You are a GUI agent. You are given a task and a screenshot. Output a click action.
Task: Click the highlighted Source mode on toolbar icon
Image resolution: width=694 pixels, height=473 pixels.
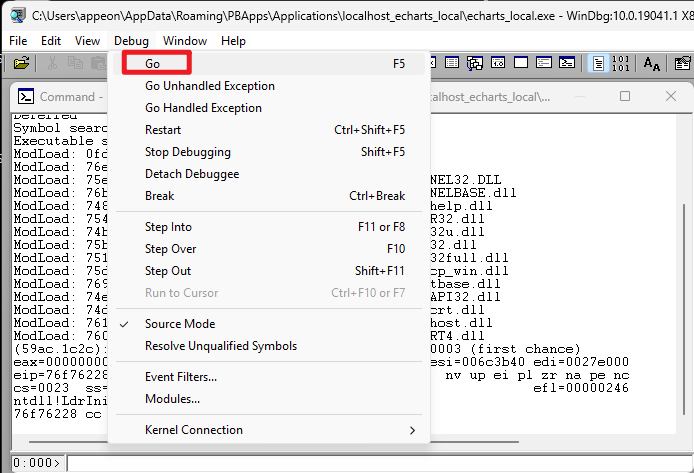(598, 63)
